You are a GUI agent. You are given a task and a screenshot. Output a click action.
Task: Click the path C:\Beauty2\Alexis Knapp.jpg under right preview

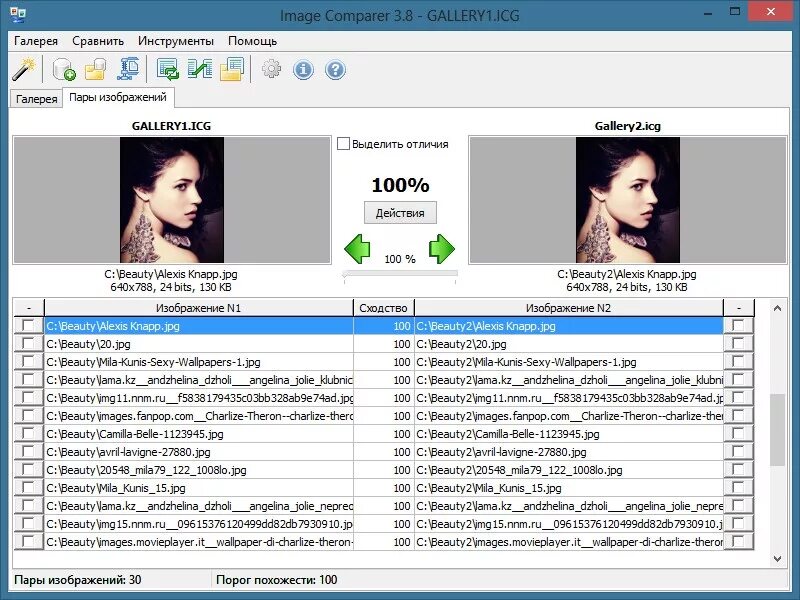pyautogui.click(x=627, y=274)
